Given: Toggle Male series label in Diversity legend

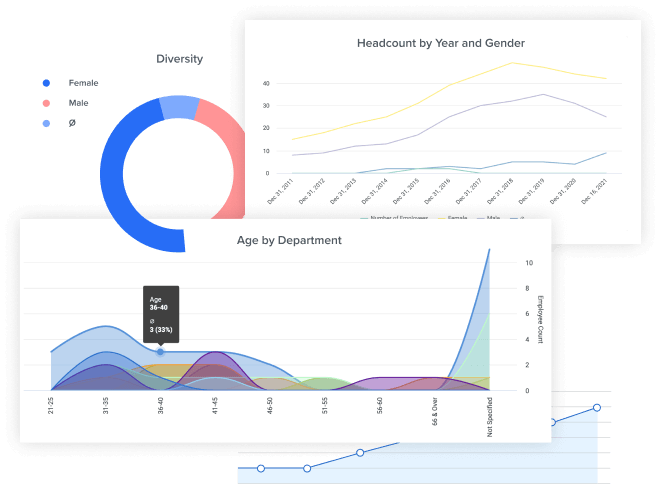Looking at the screenshot, I should [78, 103].
